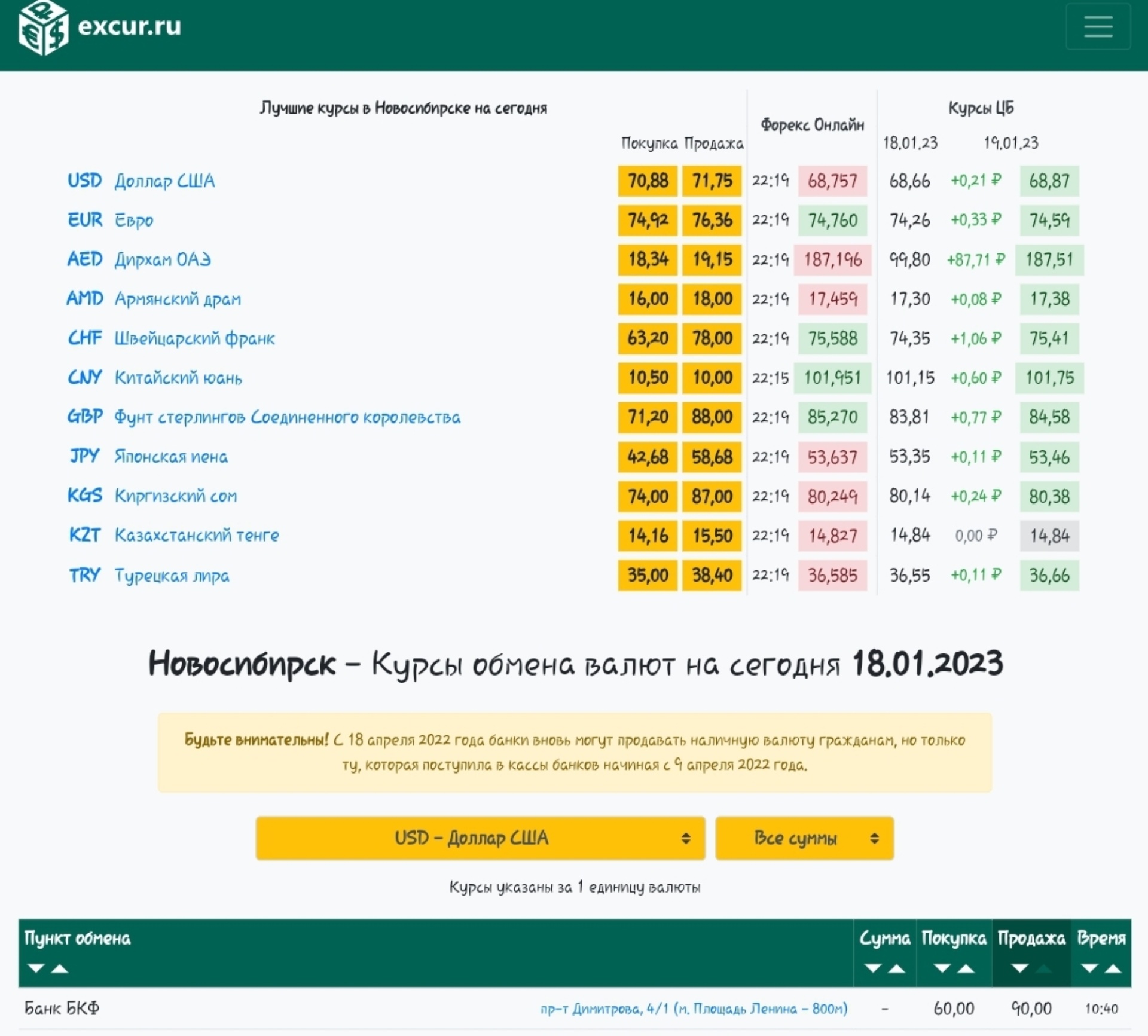Click EUR sell rate 76,36

(x=712, y=220)
